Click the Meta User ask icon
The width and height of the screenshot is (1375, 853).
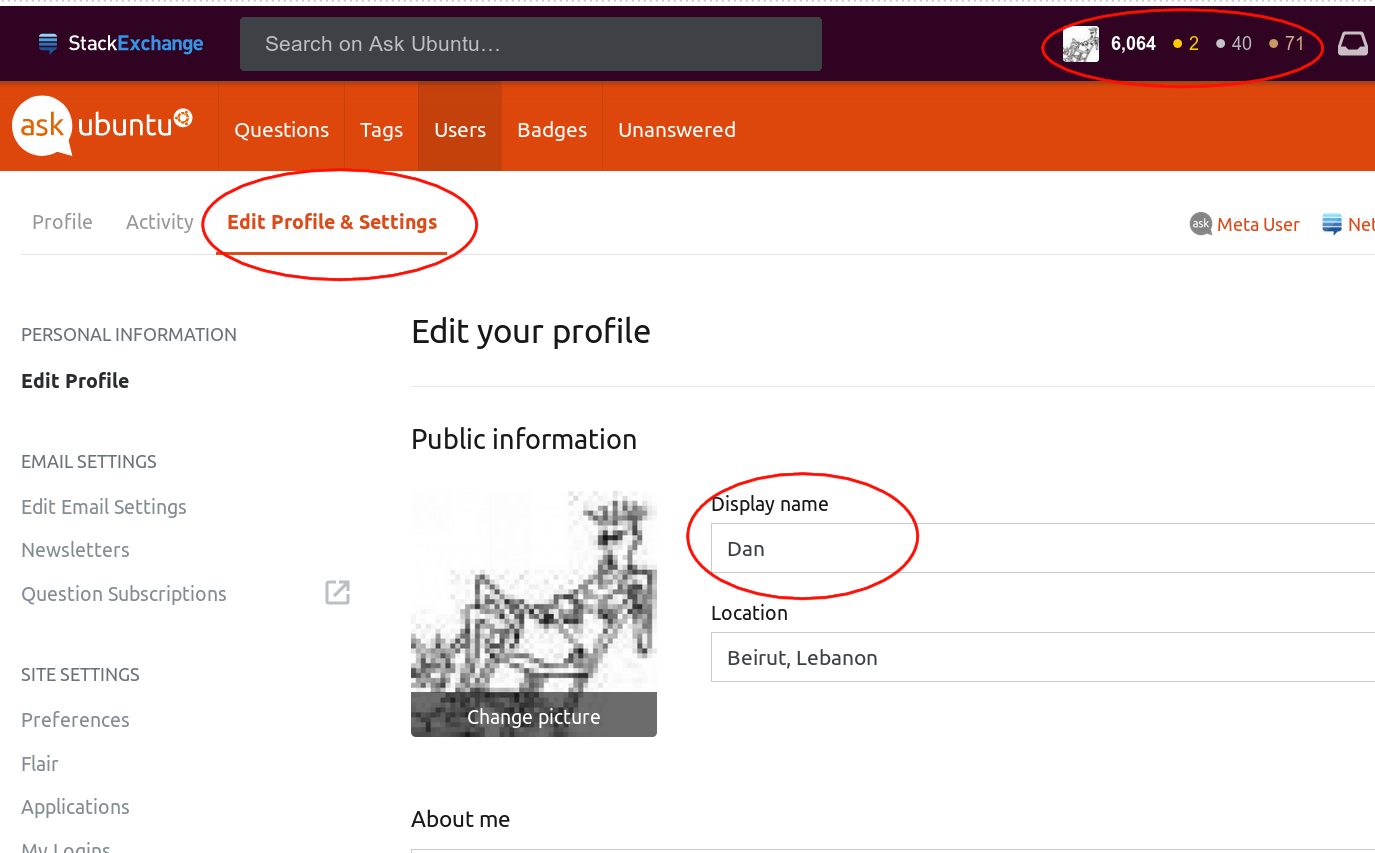(x=1200, y=224)
